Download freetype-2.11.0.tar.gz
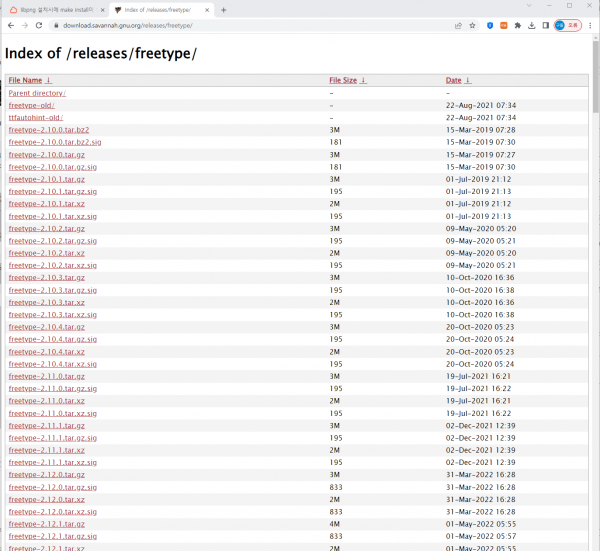Image resolution: width=600 pixels, height=551 pixels. pyautogui.click(x=47, y=377)
